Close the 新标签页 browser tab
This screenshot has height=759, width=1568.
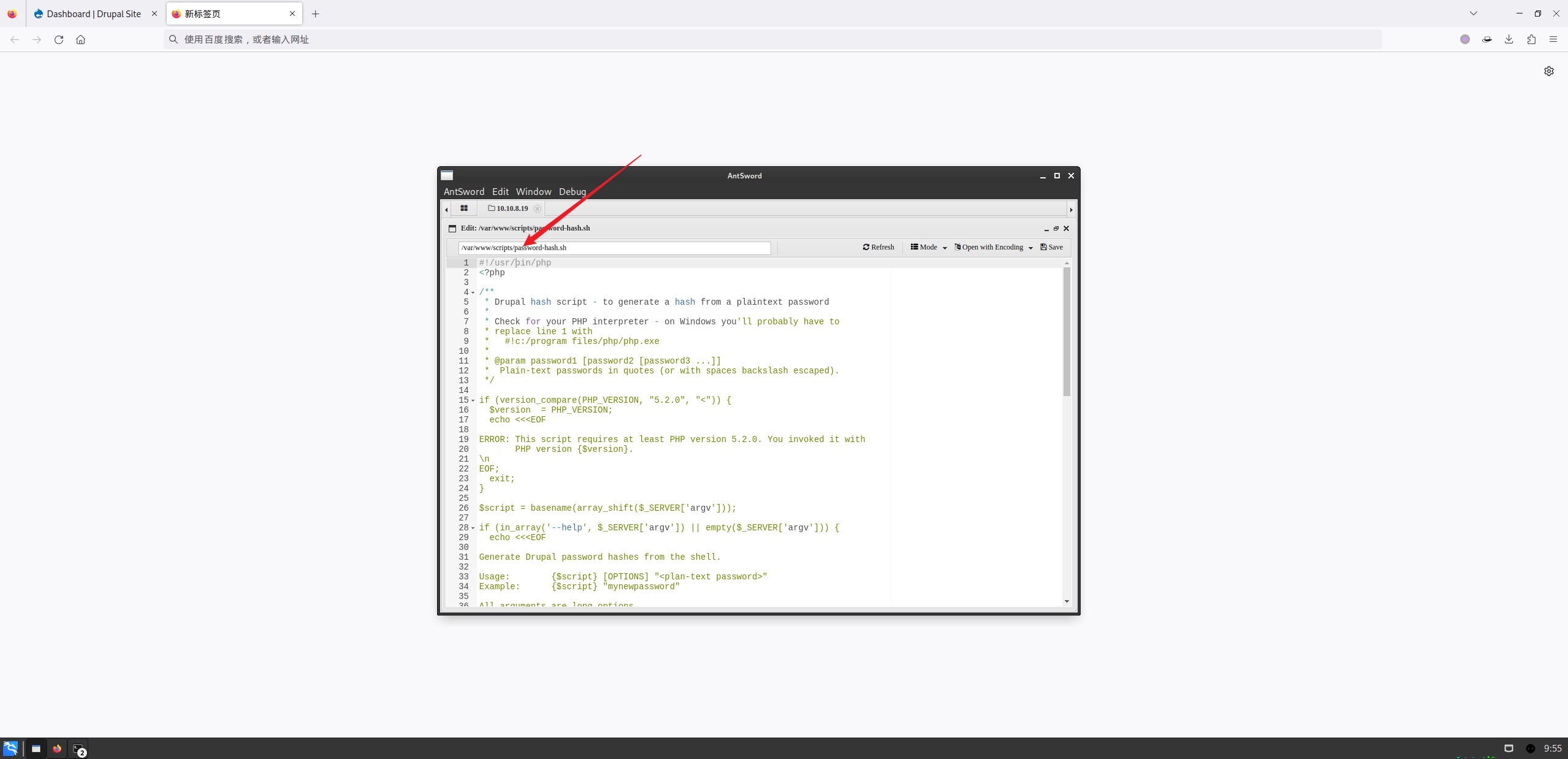(x=292, y=13)
